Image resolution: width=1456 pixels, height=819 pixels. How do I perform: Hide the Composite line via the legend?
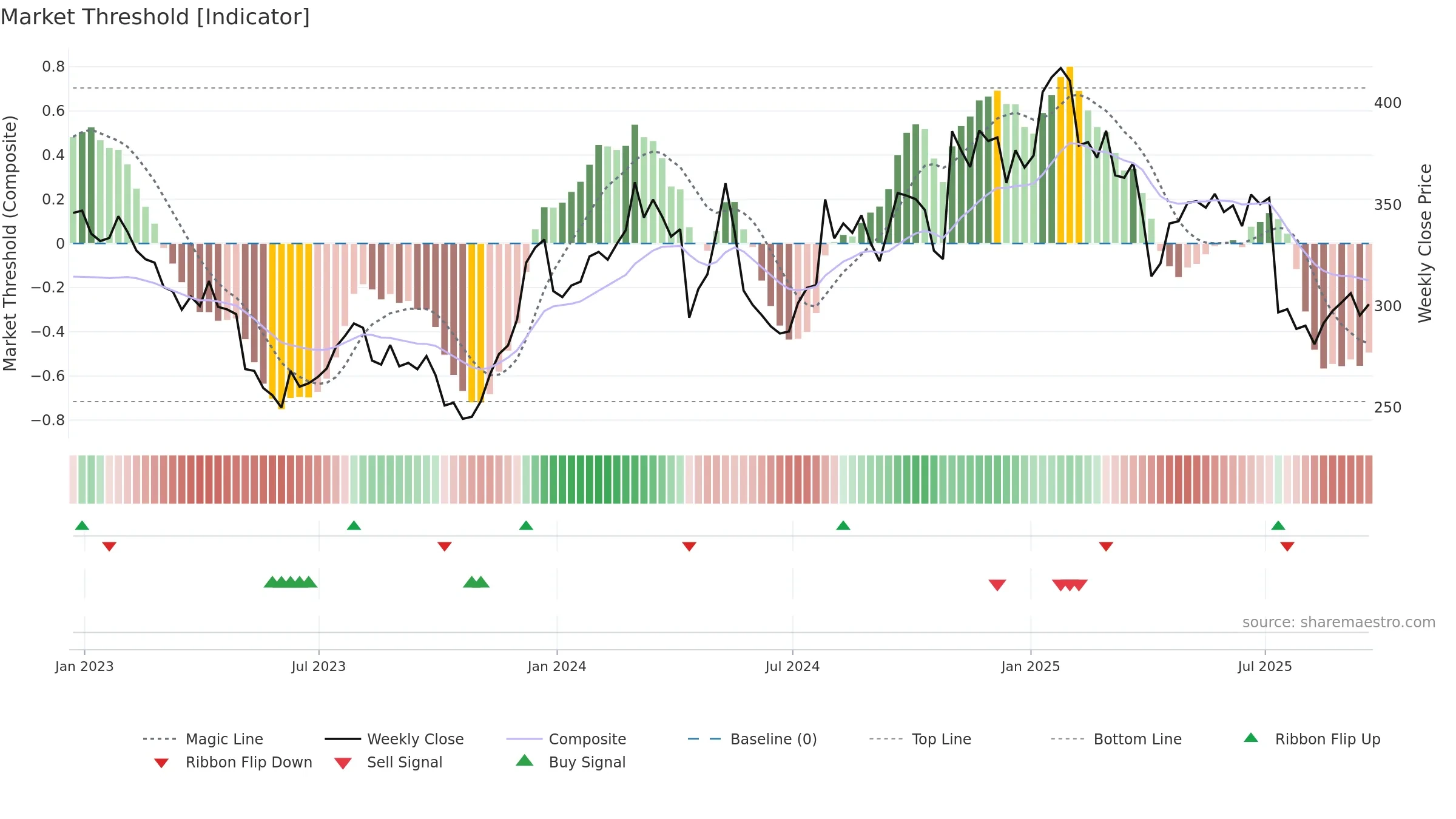[x=566, y=739]
